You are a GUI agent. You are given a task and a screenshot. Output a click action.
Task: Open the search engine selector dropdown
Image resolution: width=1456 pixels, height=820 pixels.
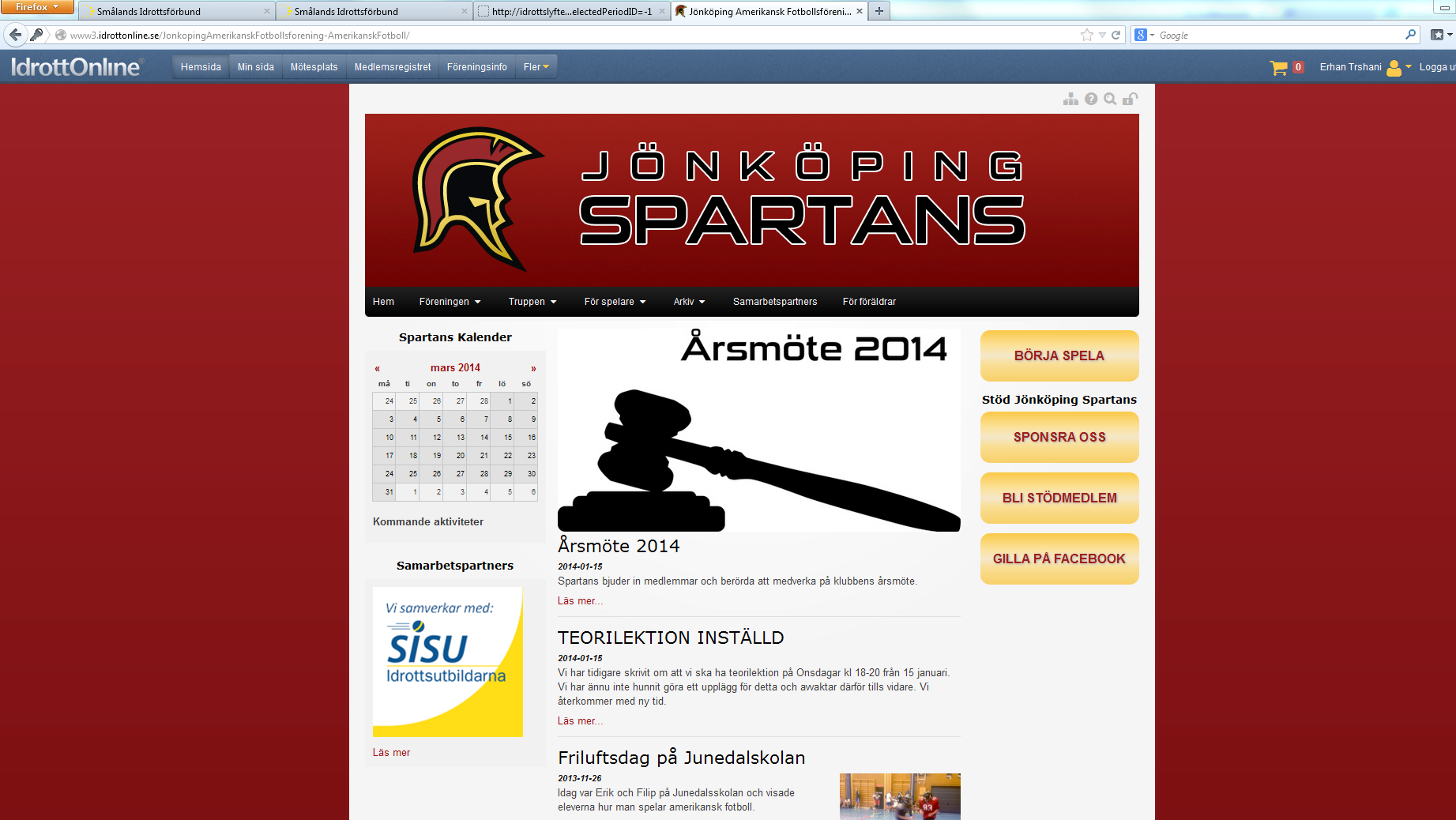[1144, 35]
